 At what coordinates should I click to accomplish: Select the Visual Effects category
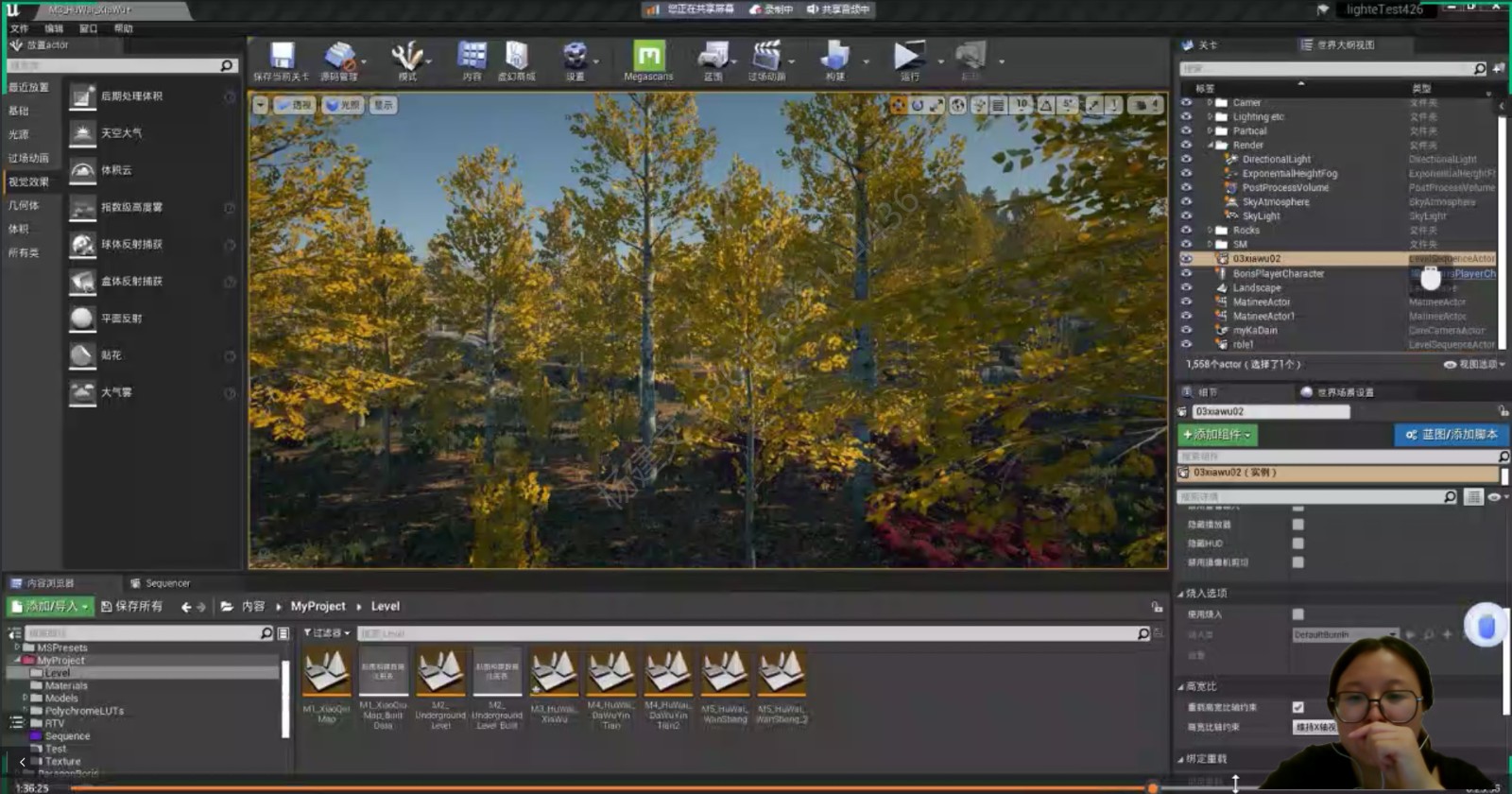(x=28, y=181)
